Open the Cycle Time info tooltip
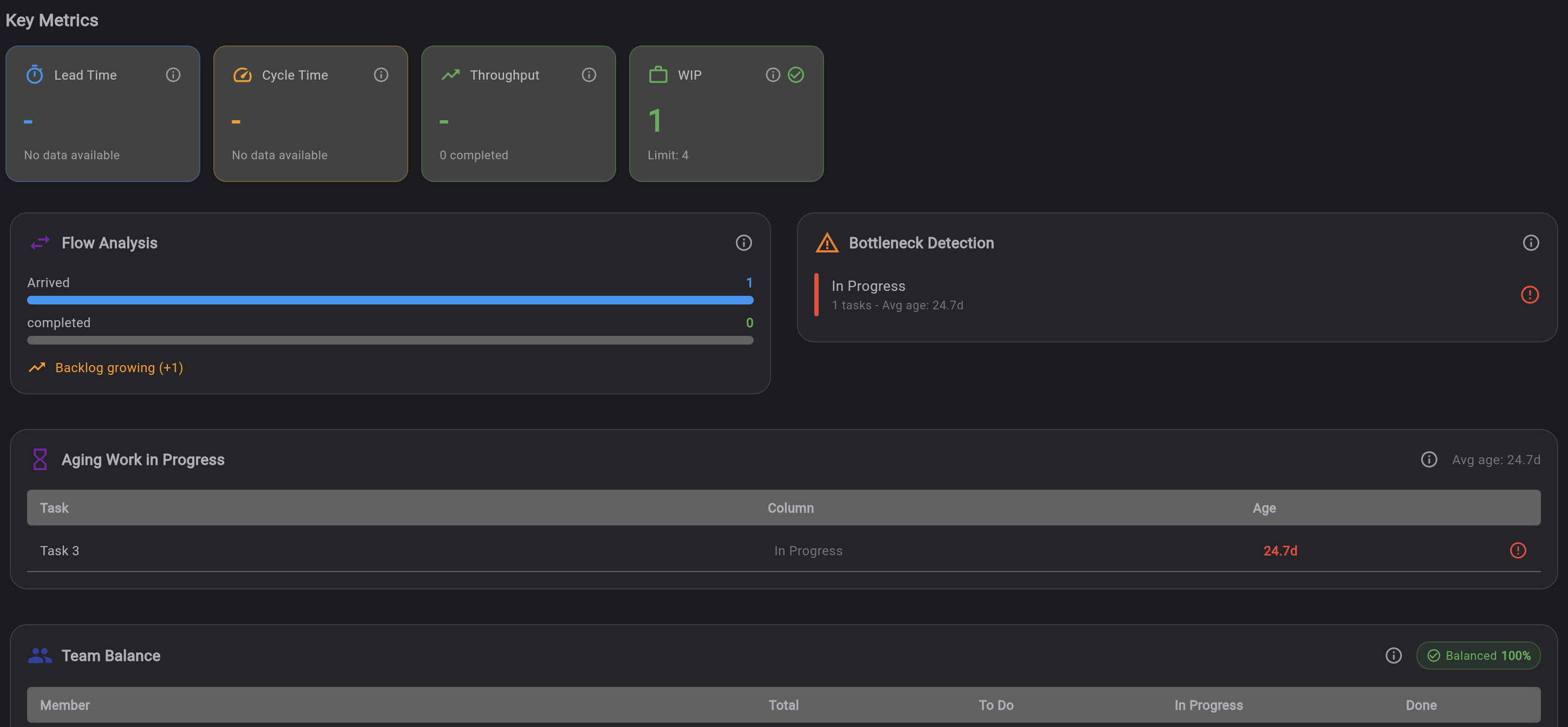The height and width of the screenshot is (727, 1568). point(381,74)
